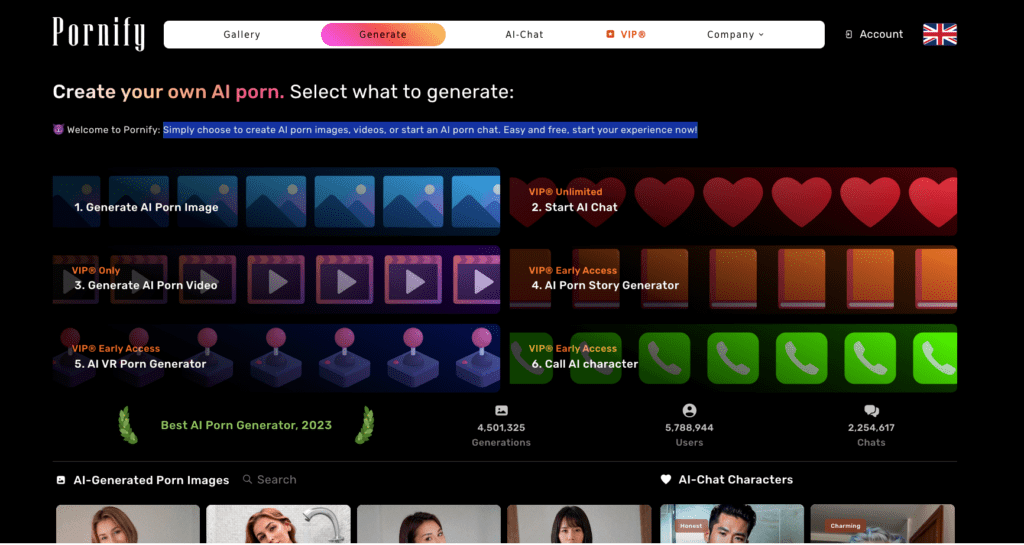Click the 4,501,325 generations count
Screen dimensions: 1024x545
click(502, 428)
